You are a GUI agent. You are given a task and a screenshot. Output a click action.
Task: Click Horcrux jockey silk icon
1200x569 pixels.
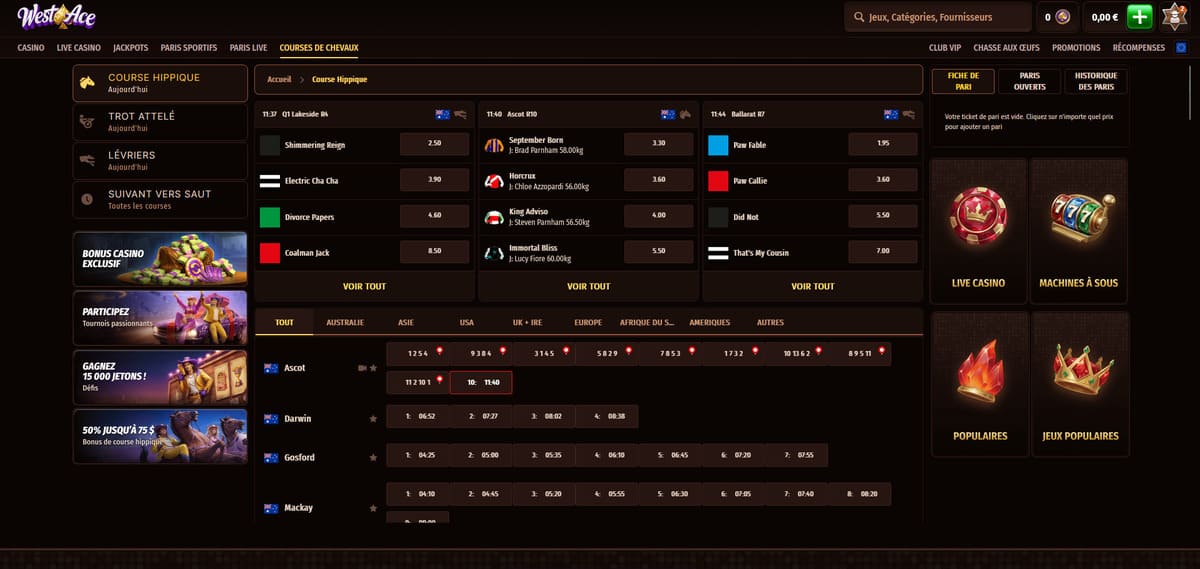[494, 181]
